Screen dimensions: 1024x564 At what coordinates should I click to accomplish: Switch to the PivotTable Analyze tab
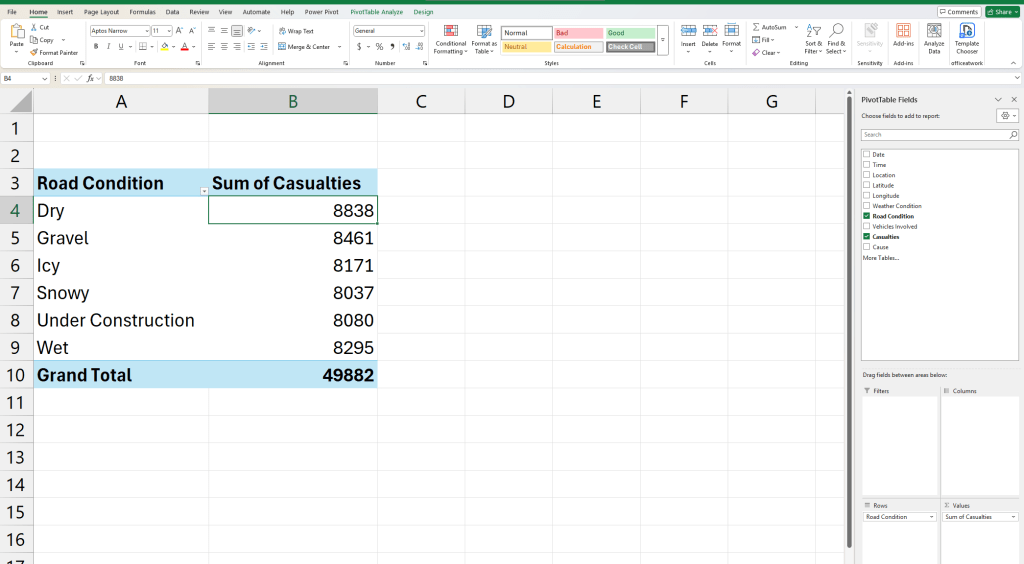coord(376,12)
